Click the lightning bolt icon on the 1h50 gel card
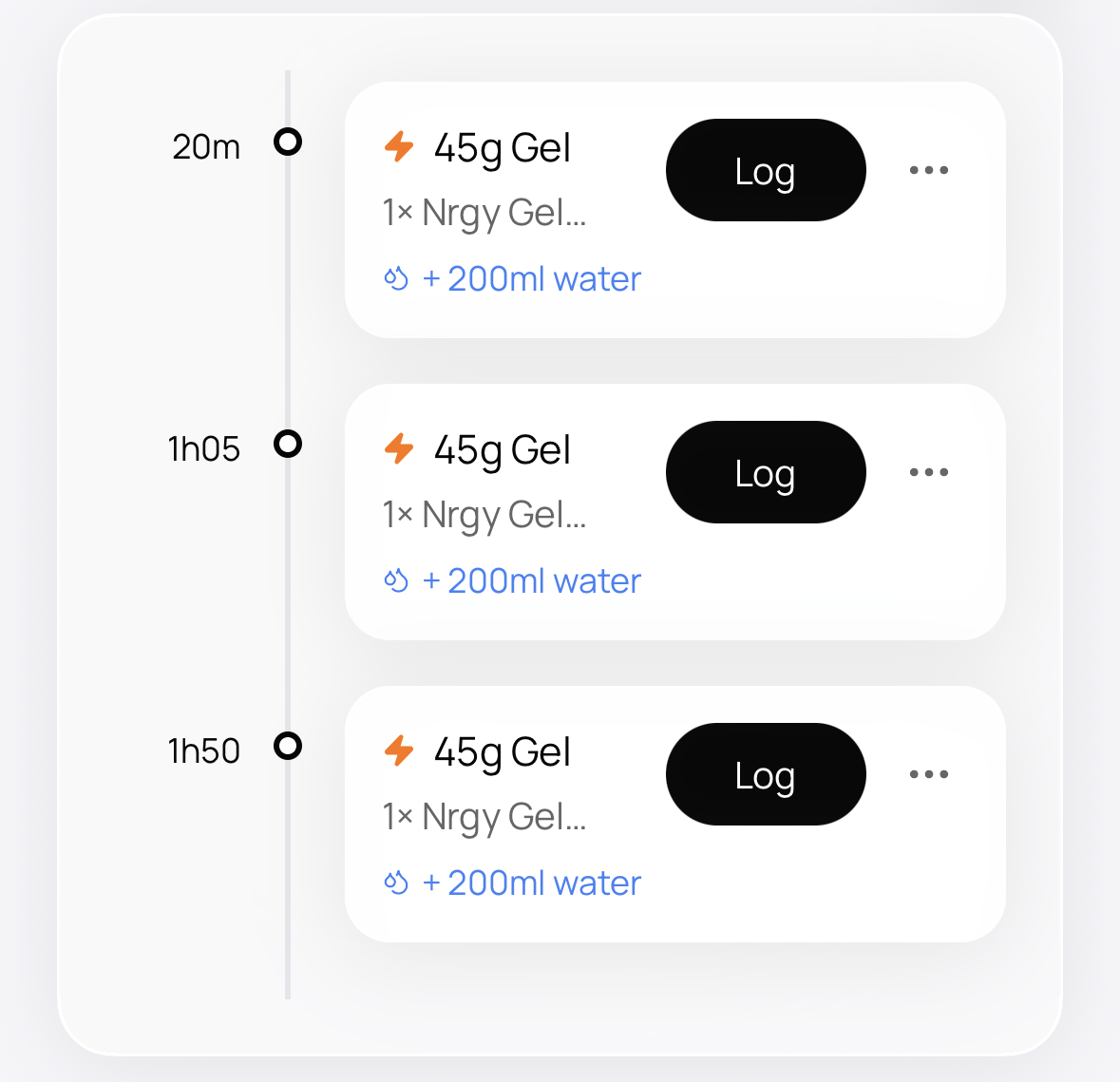 coord(399,751)
